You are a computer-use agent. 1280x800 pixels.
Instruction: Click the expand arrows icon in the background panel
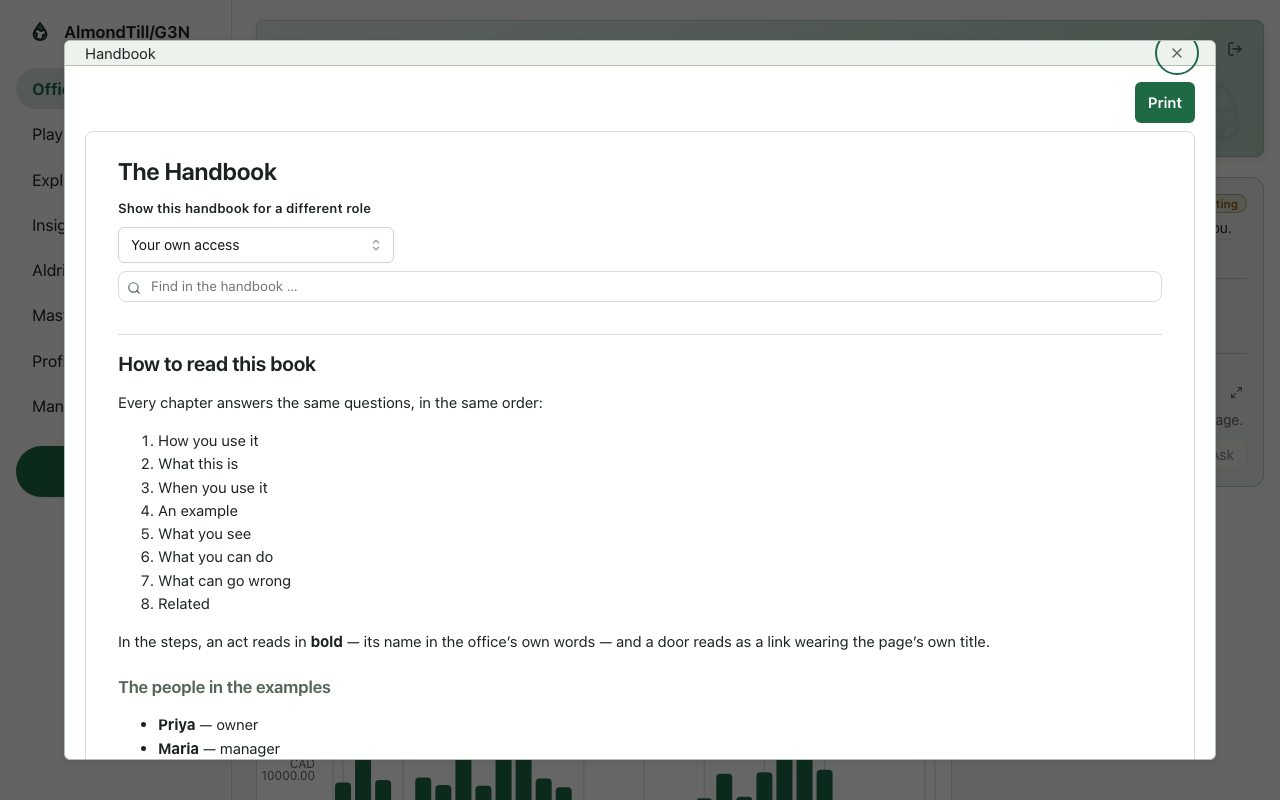click(x=1236, y=392)
